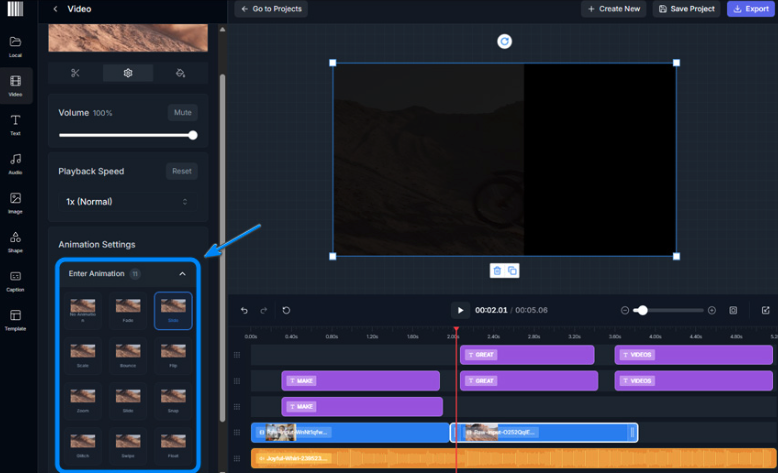Image resolution: width=778 pixels, height=473 pixels.
Task: Choose the Scale enter animation
Action: pos(83,355)
